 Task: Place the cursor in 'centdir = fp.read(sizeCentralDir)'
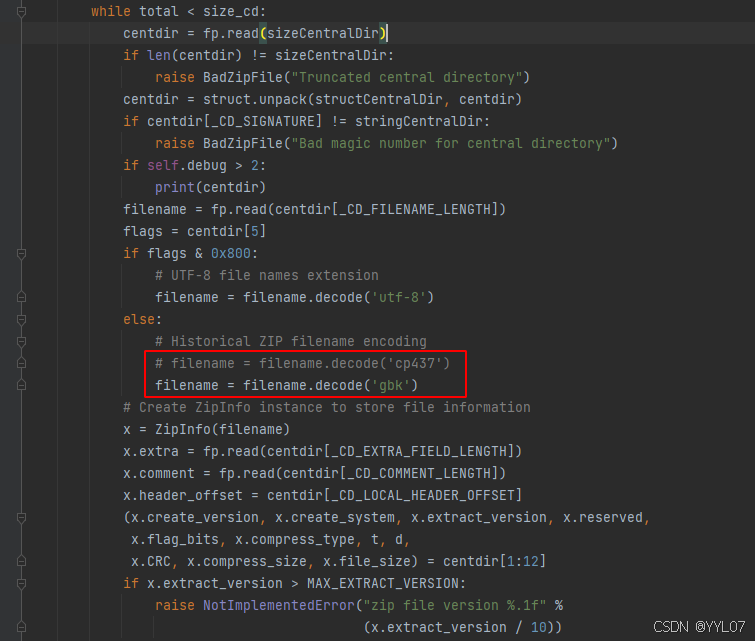(255, 33)
